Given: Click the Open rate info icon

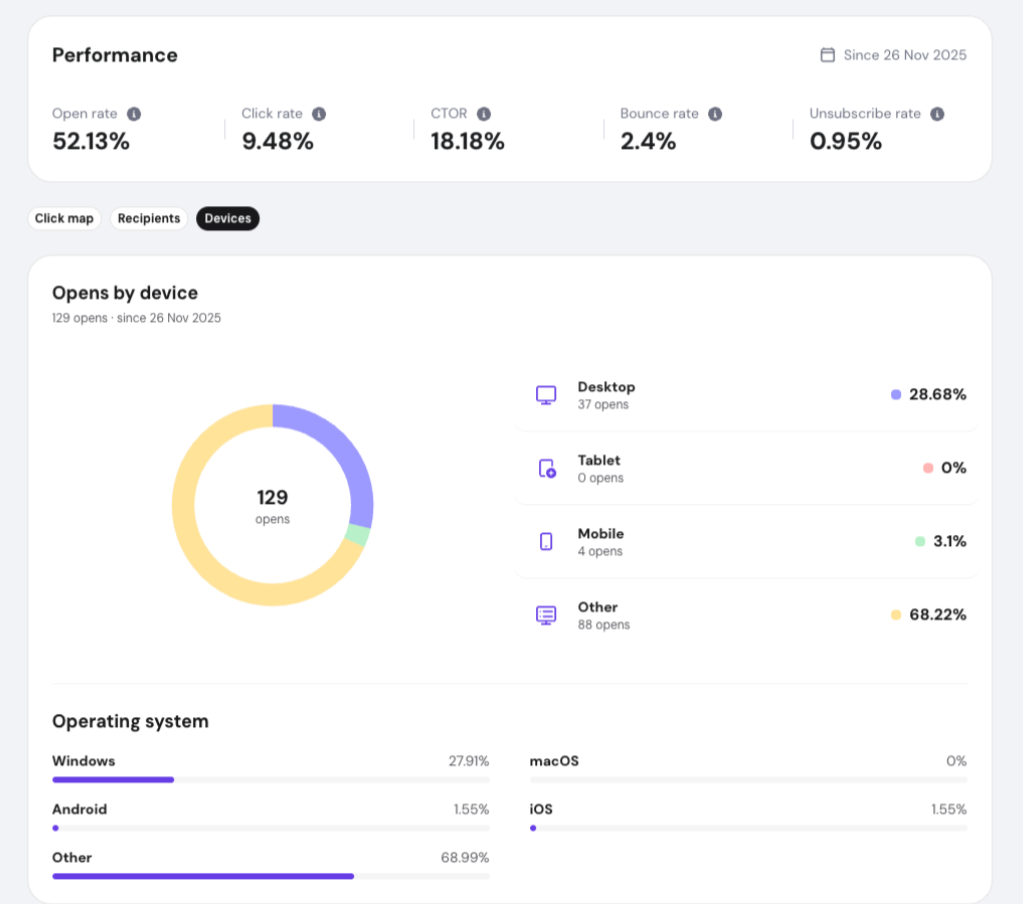Looking at the screenshot, I should point(134,114).
